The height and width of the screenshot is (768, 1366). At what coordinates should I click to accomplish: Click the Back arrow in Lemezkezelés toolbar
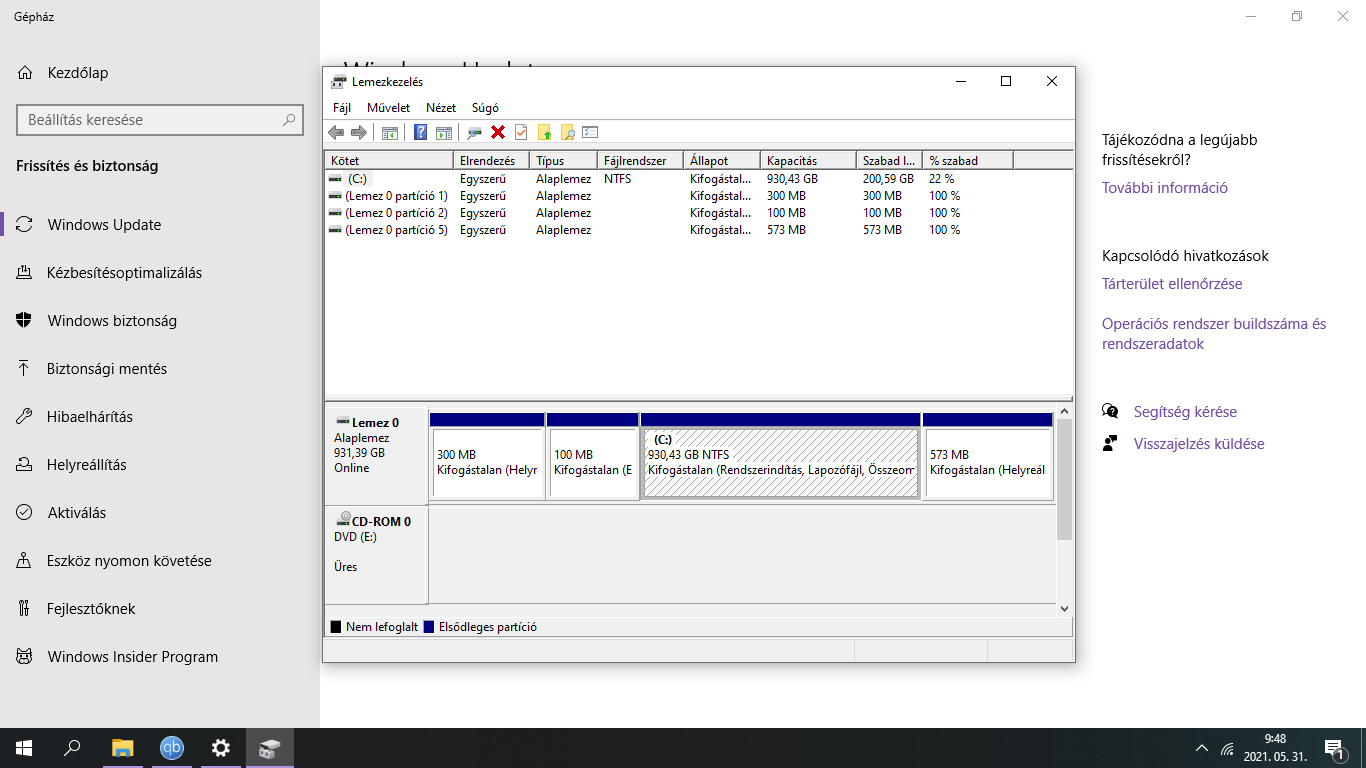[x=336, y=132]
